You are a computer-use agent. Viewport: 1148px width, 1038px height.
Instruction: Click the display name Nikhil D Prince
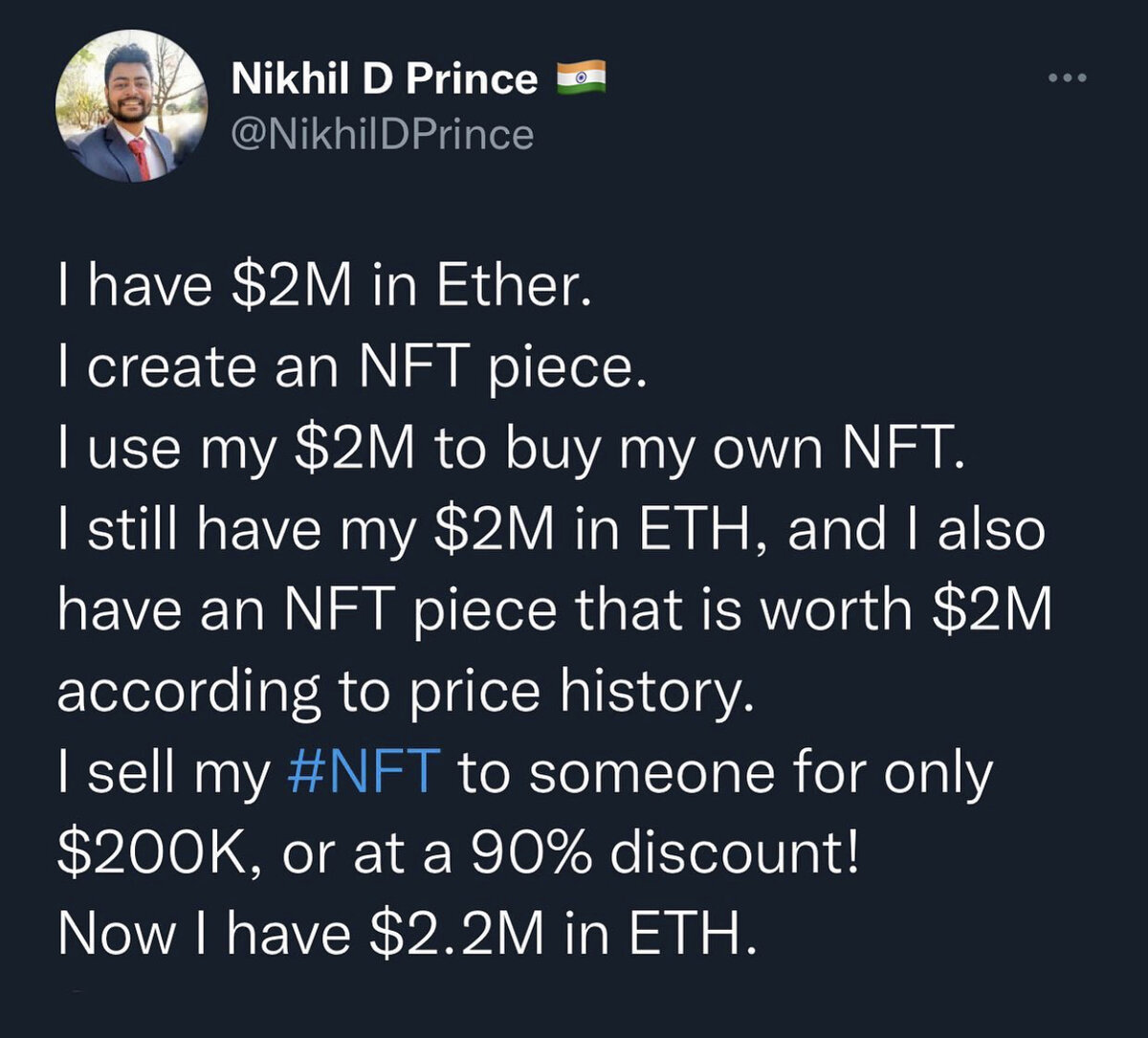[x=385, y=79]
